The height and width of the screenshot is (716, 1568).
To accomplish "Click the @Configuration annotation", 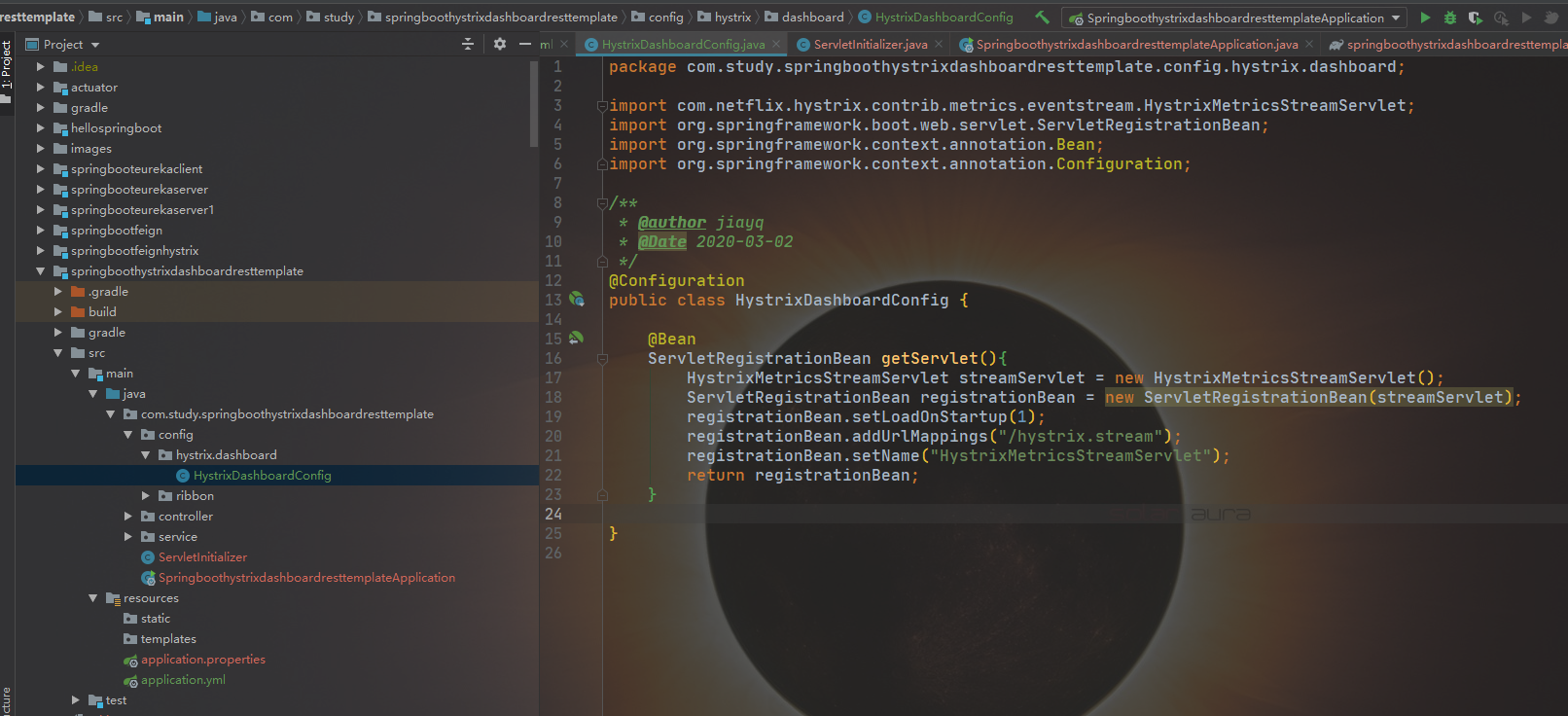I will pos(677,280).
